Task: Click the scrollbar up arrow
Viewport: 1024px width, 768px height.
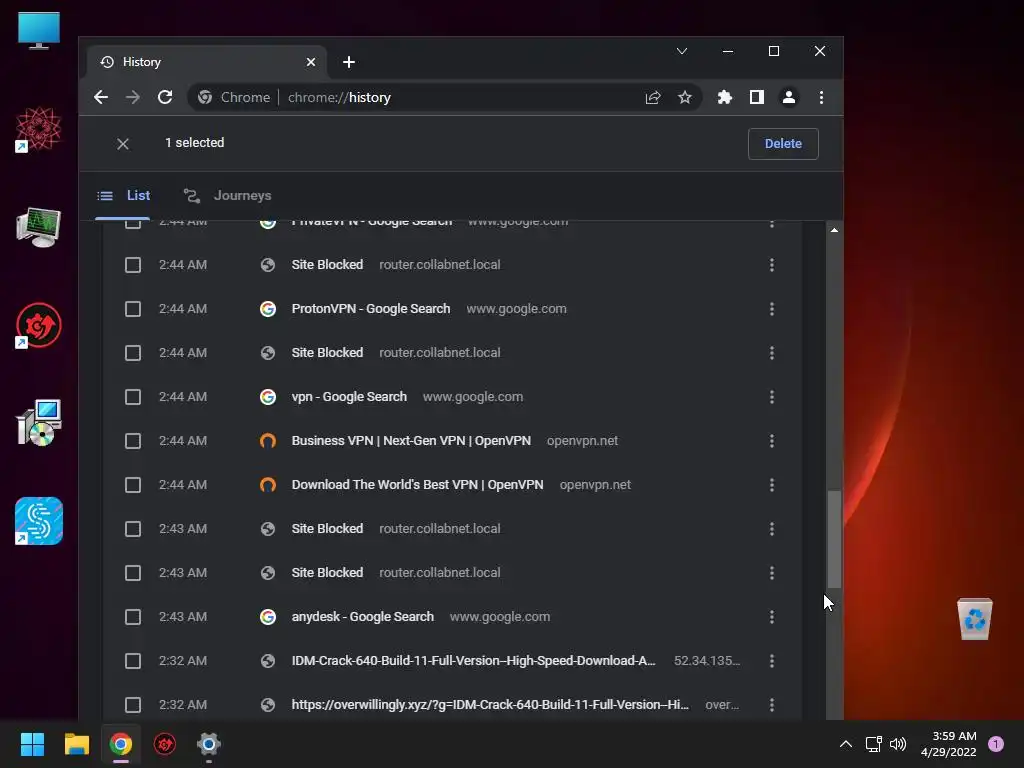Action: [x=834, y=230]
